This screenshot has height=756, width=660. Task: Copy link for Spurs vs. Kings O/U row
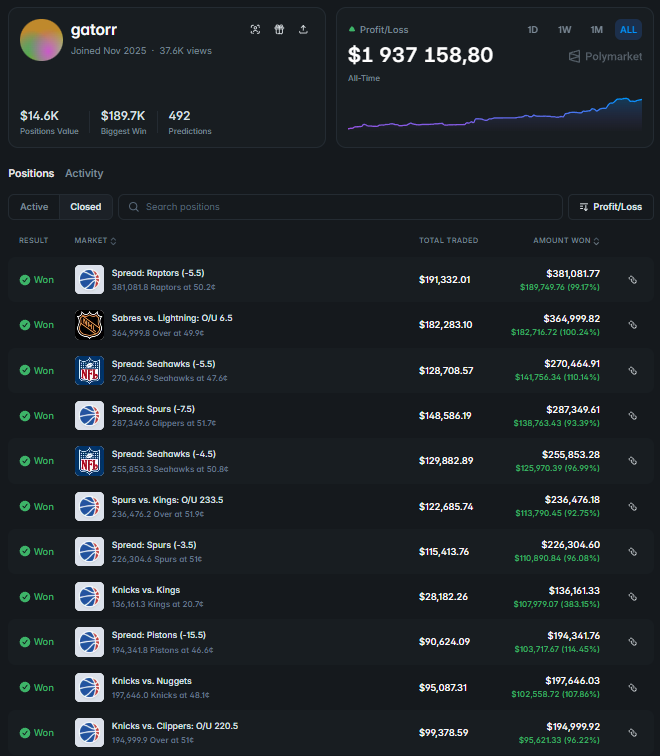tap(633, 507)
